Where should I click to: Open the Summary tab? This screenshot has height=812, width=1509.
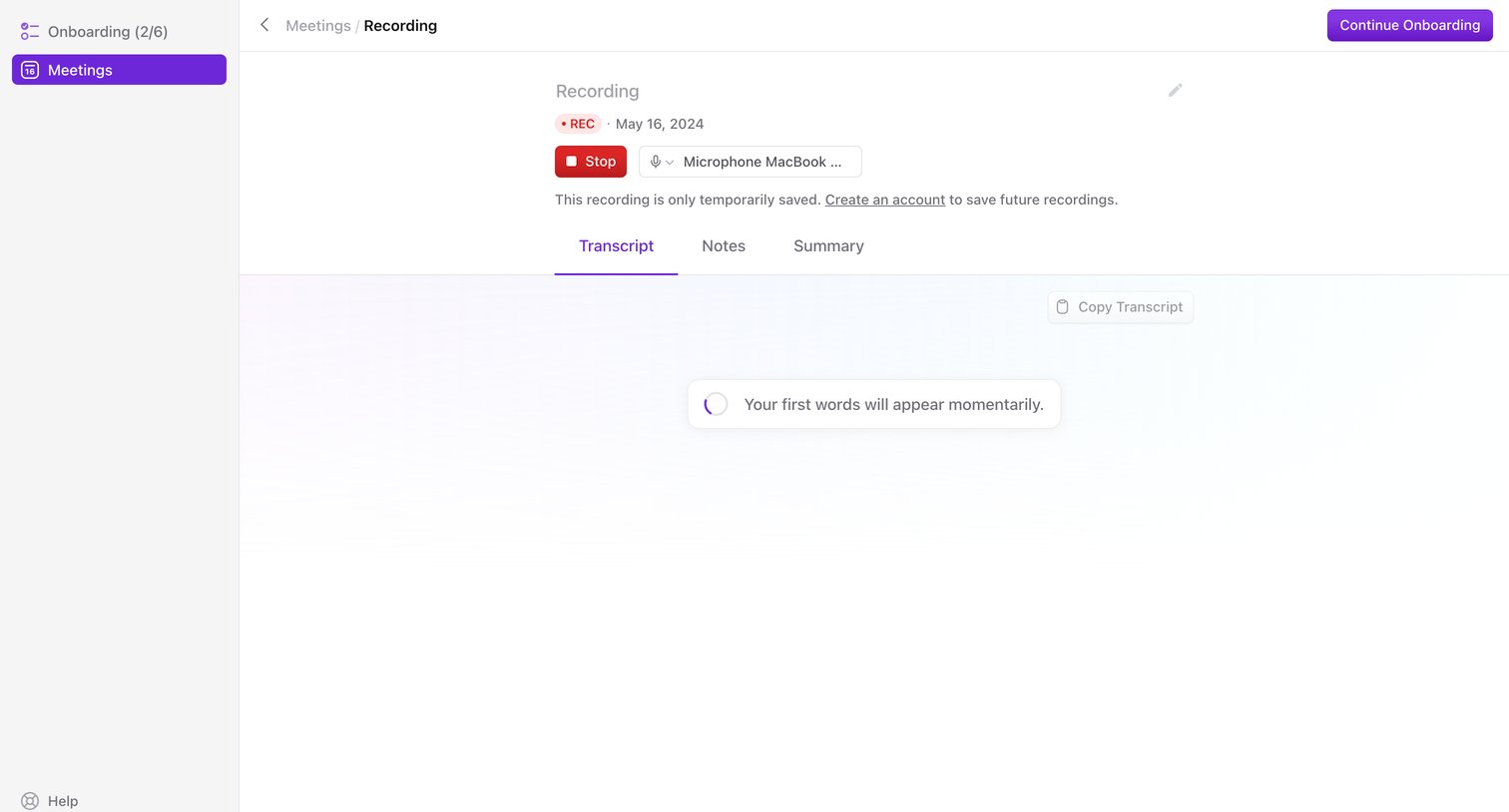[828, 246]
